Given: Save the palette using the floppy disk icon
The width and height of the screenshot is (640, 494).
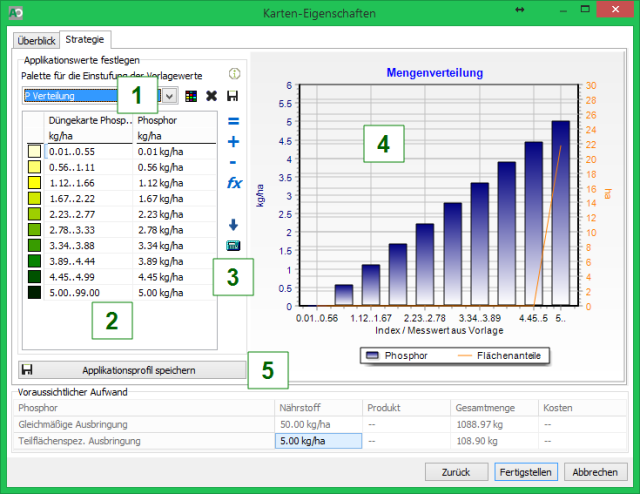Looking at the screenshot, I should (233, 96).
